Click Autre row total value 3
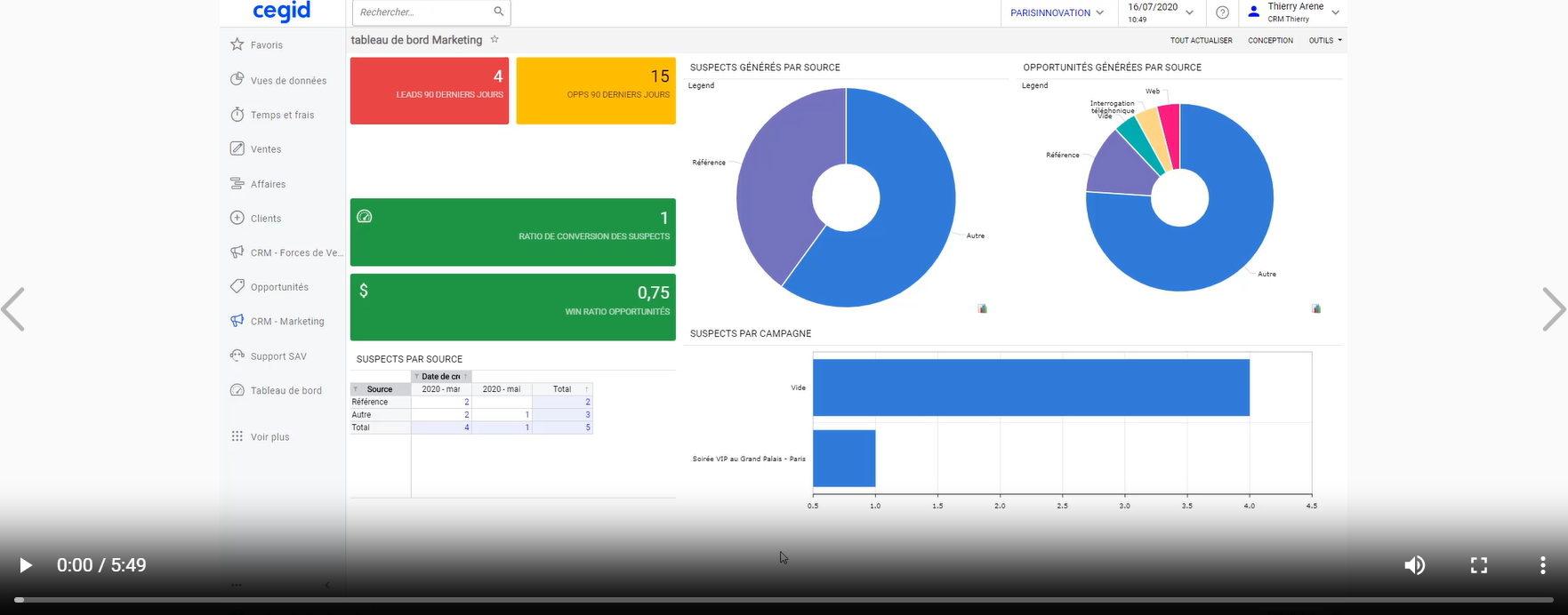The image size is (1568, 615). click(588, 415)
